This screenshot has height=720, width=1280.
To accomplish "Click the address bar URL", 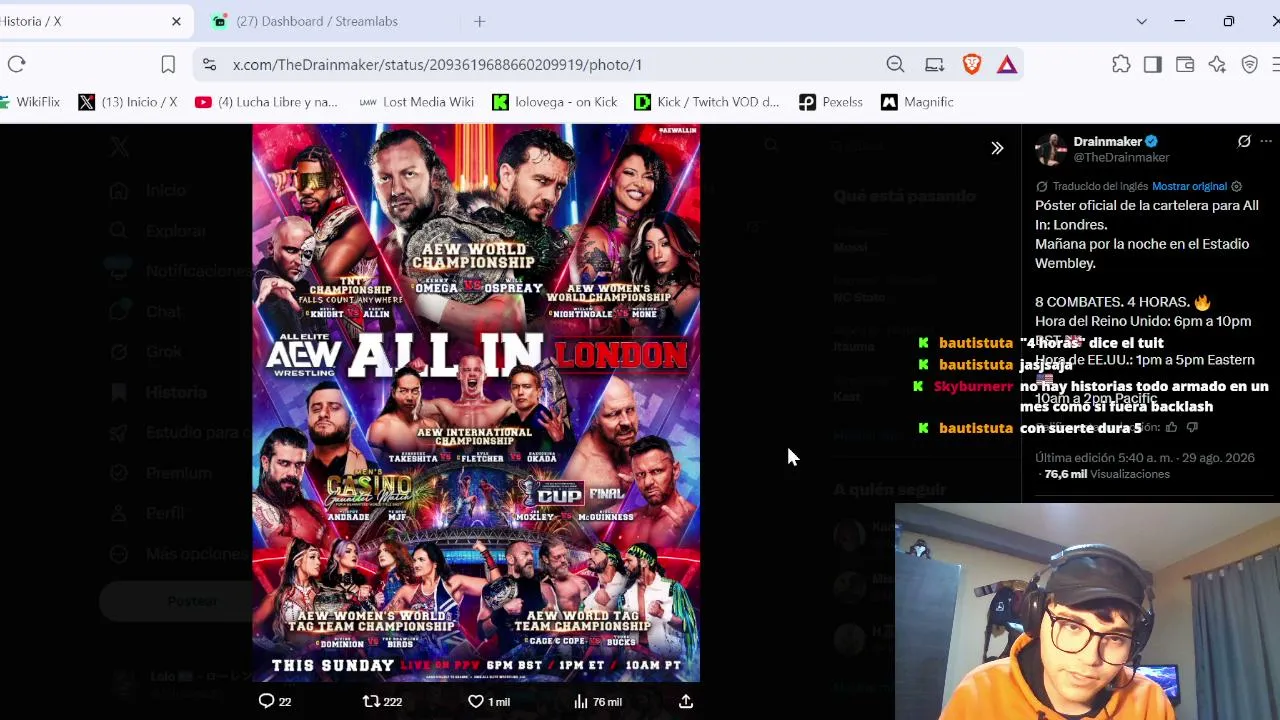I will click(x=437, y=64).
